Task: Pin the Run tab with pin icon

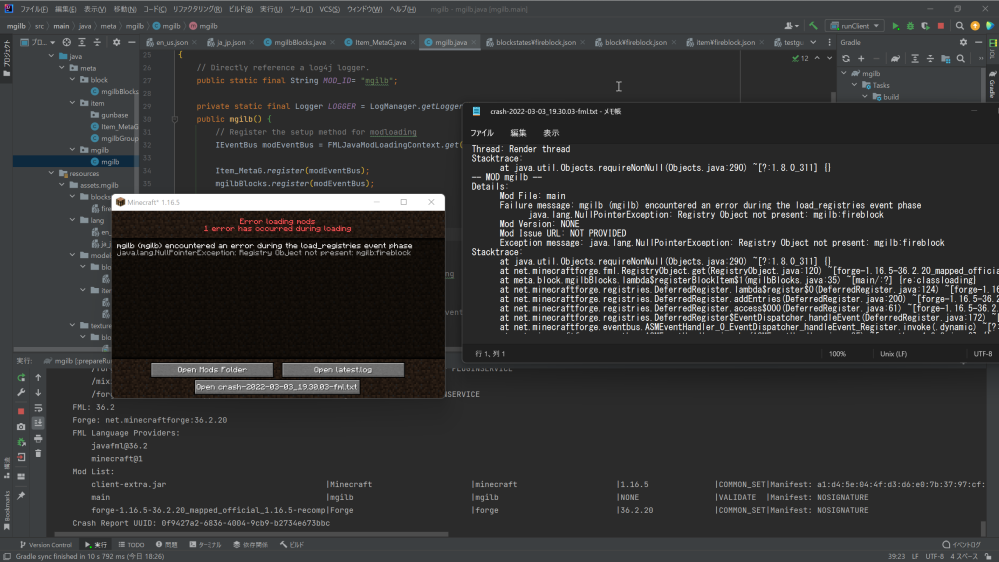Action: pos(21,495)
